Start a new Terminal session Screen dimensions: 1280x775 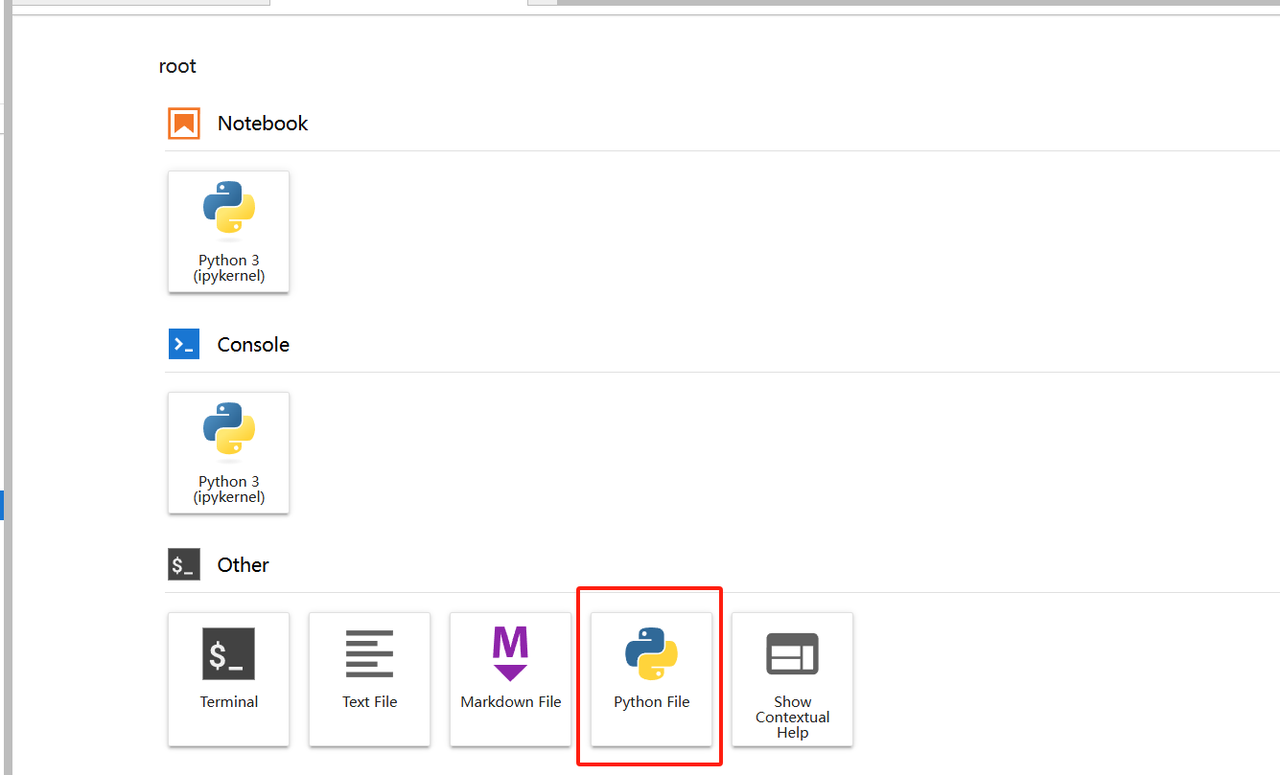tap(228, 678)
